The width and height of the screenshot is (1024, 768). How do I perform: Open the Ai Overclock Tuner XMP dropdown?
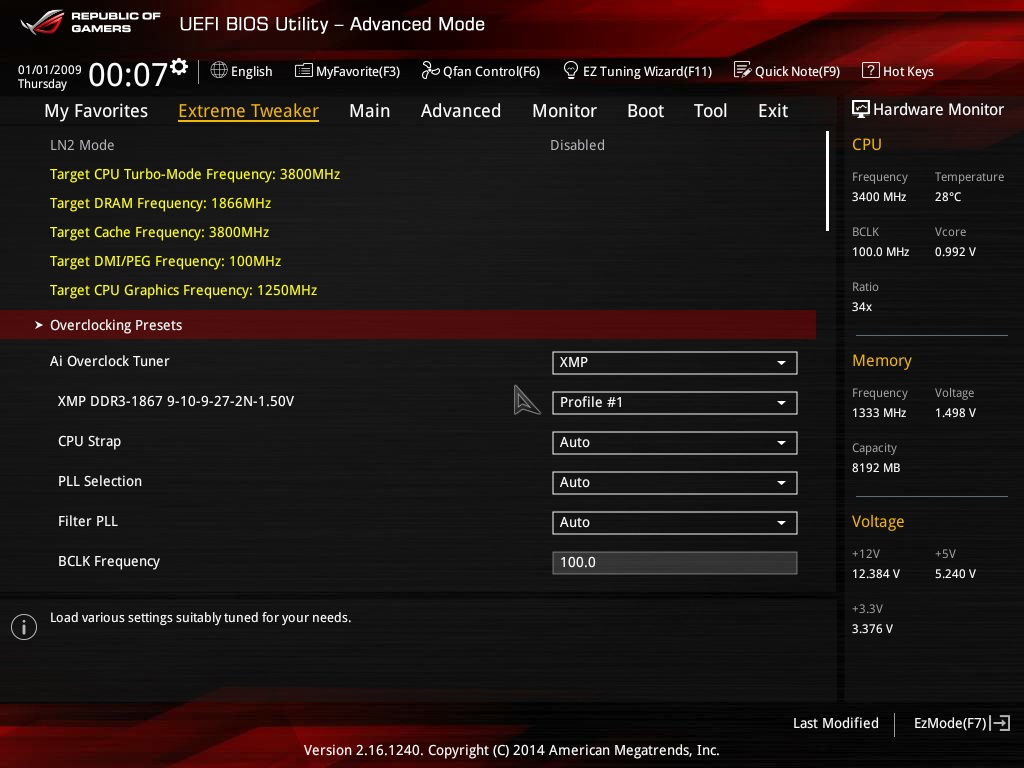click(x=675, y=362)
